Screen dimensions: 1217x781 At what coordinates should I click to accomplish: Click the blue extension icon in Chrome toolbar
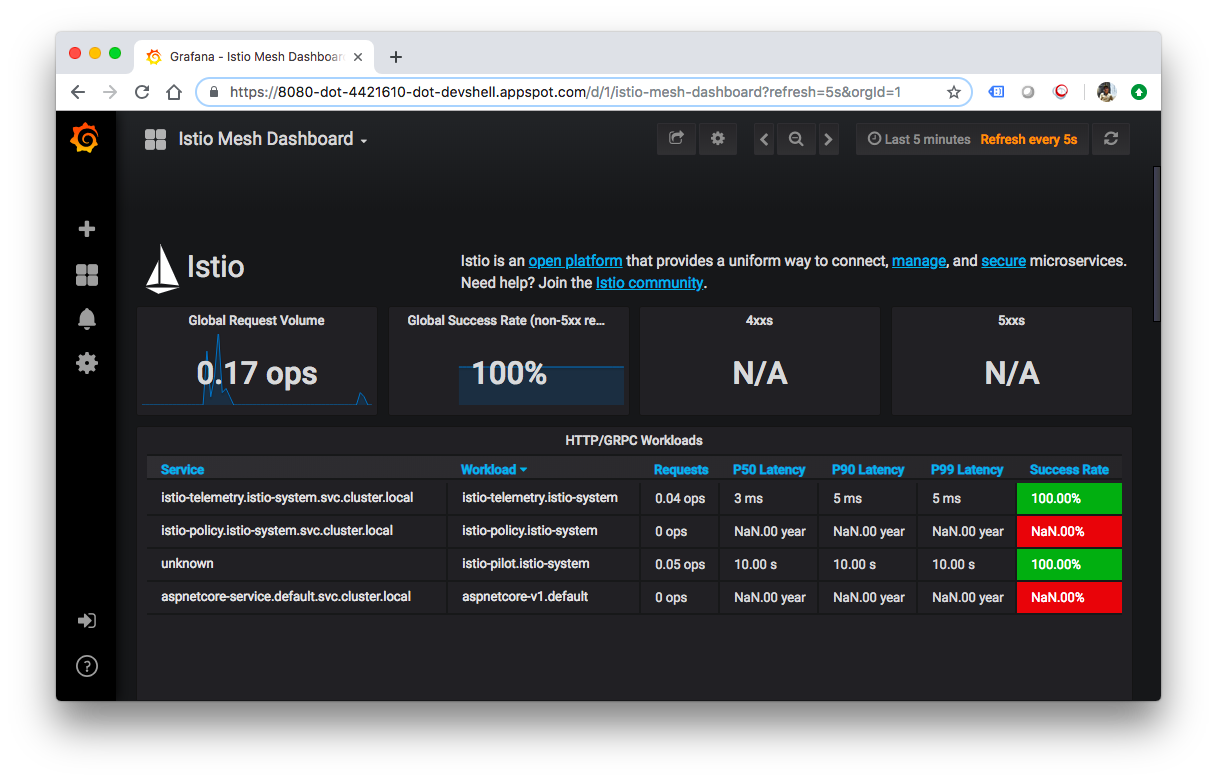click(x=996, y=92)
